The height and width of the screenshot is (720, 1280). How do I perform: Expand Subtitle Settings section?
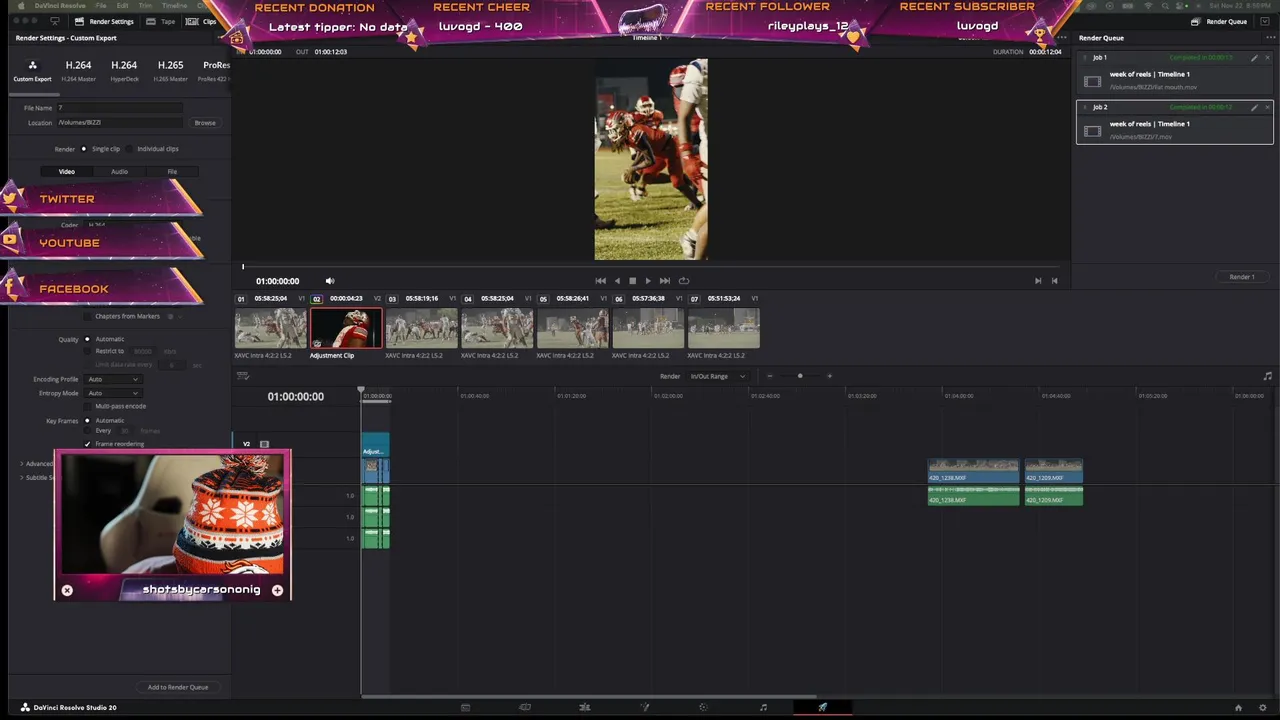tap(22, 478)
